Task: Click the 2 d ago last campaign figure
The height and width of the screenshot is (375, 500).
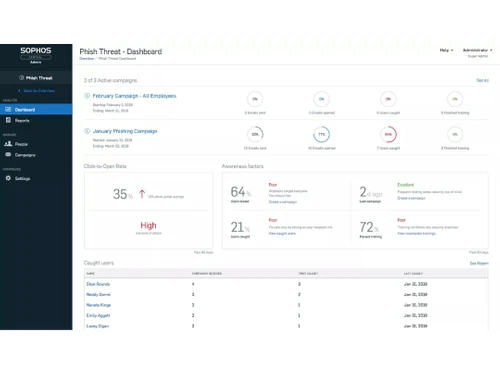Action: 371,192
